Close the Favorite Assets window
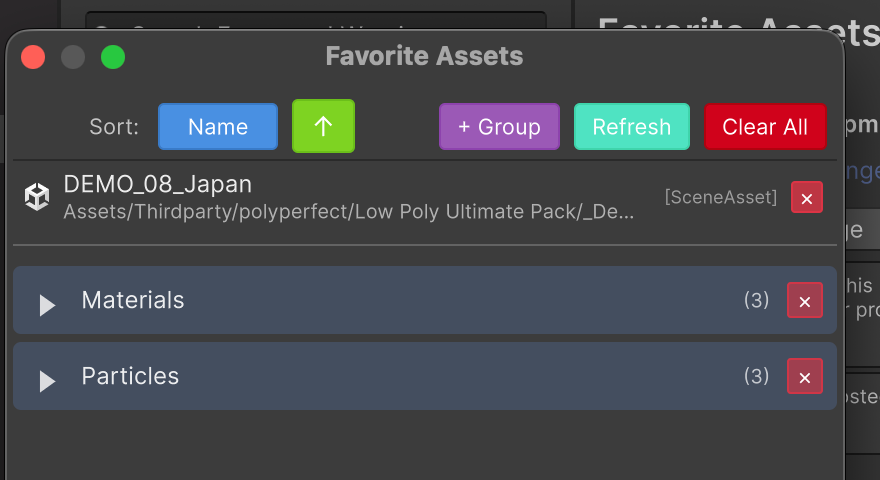The height and width of the screenshot is (480, 880). [33, 57]
